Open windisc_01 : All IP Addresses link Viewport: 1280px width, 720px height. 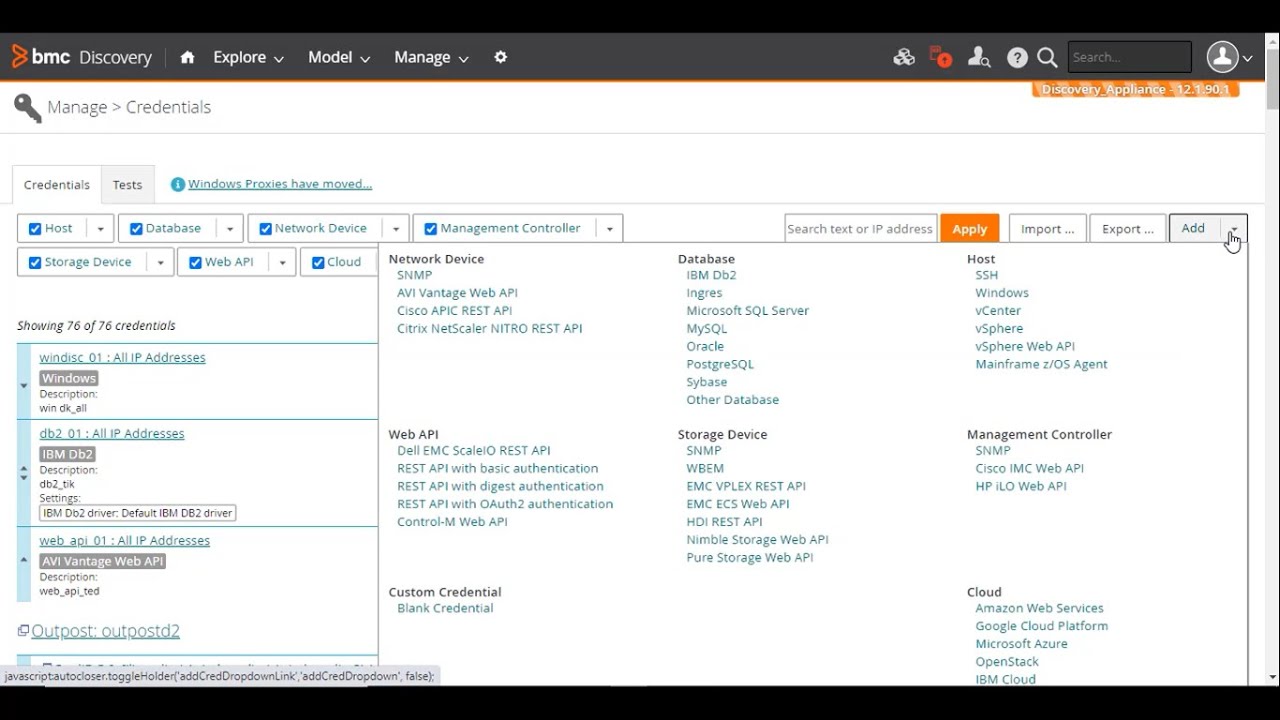tap(123, 358)
